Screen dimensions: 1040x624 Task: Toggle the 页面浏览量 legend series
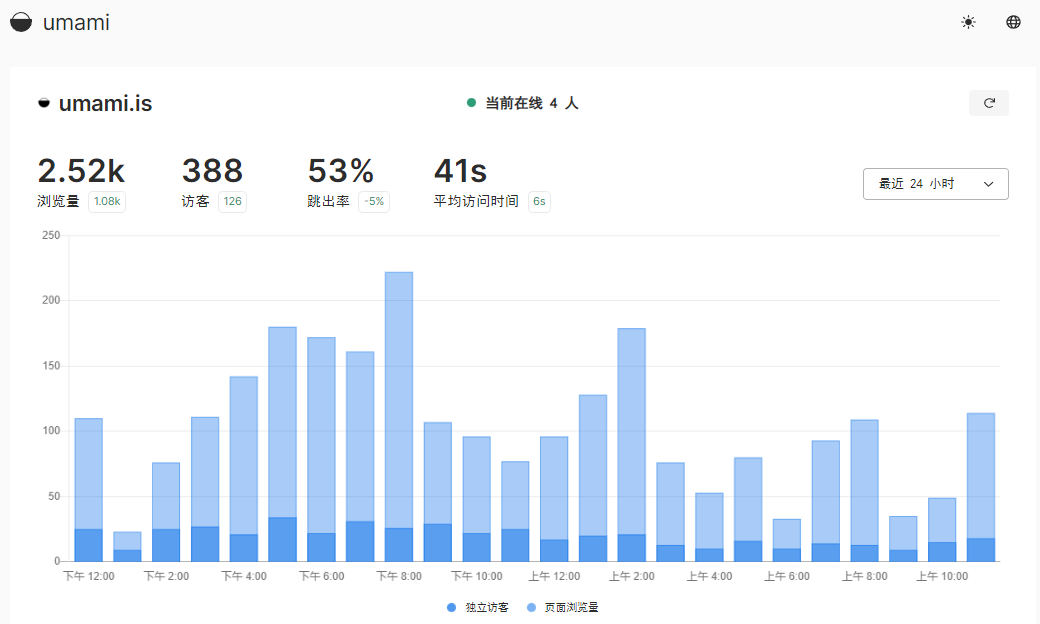tap(571, 607)
